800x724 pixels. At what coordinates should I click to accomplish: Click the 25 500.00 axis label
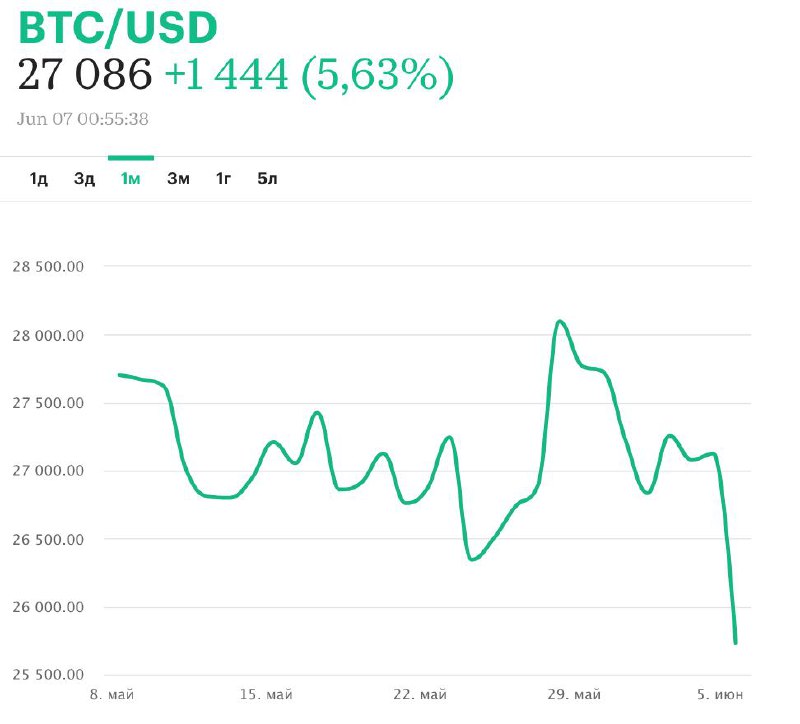(48, 675)
